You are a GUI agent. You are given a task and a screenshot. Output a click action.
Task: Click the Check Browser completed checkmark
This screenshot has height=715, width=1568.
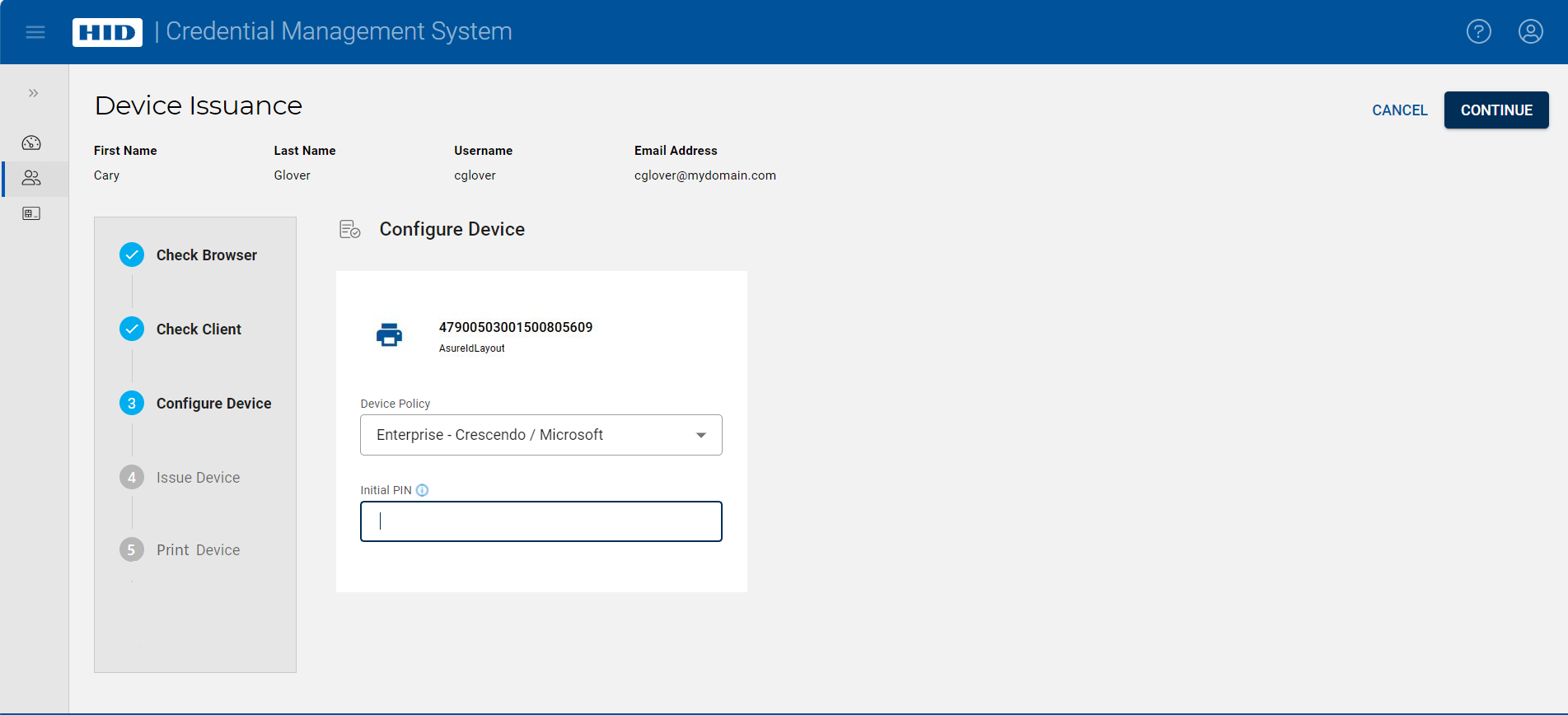click(132, 255)
